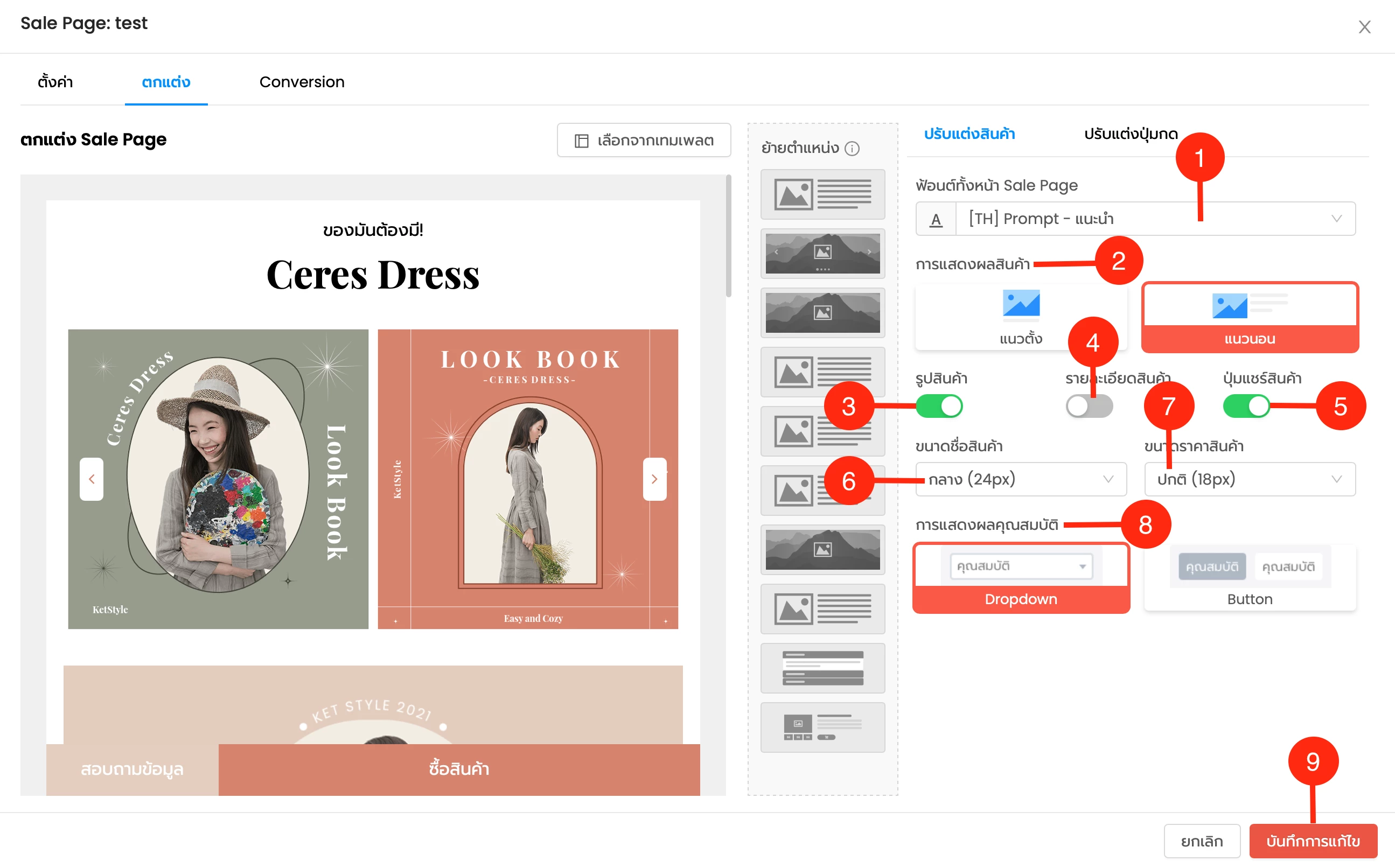Click the ยกเลิก button
The image size is (1395, 868).
1202,841
